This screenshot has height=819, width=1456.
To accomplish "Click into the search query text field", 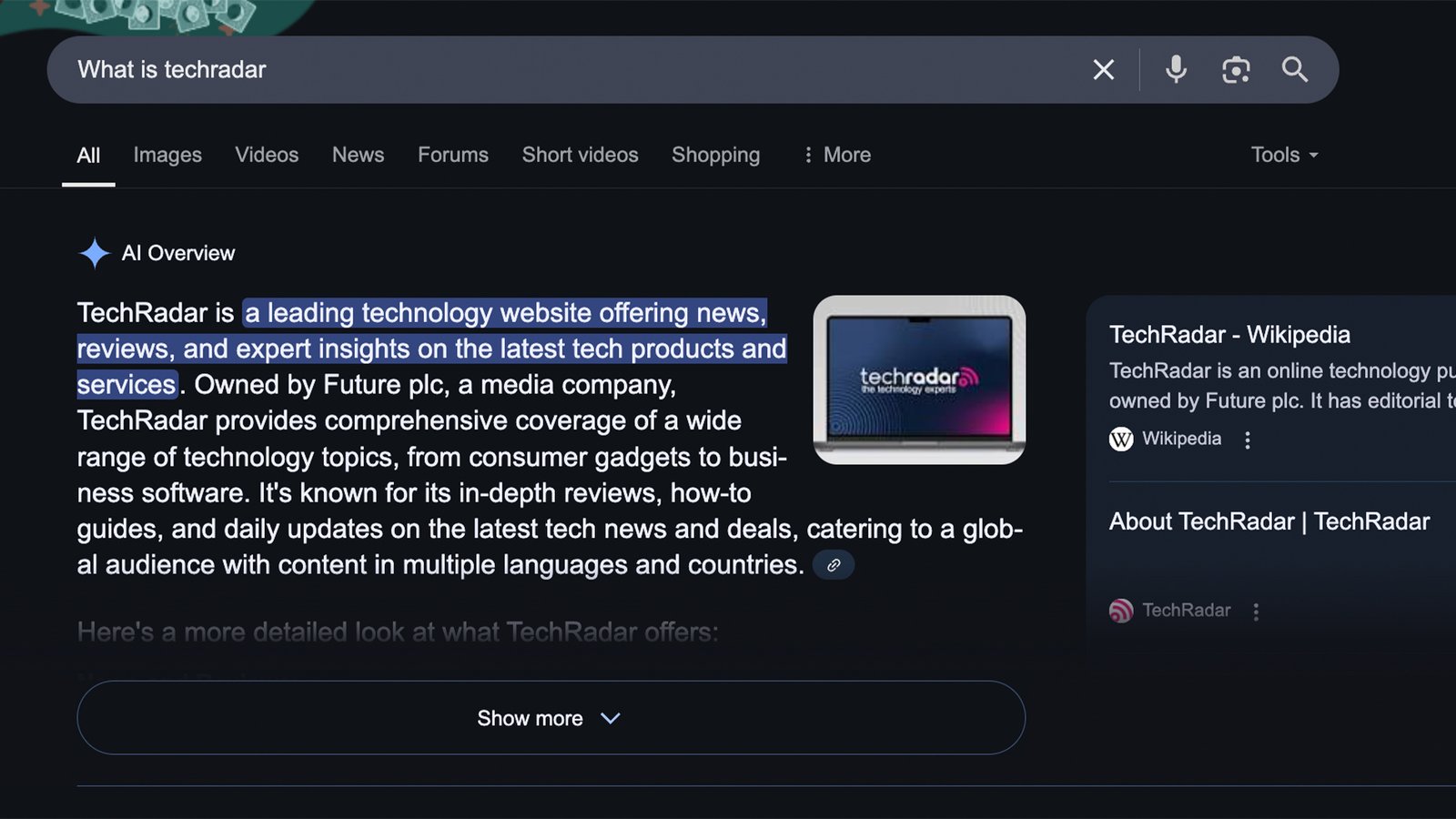I will 546,70.
